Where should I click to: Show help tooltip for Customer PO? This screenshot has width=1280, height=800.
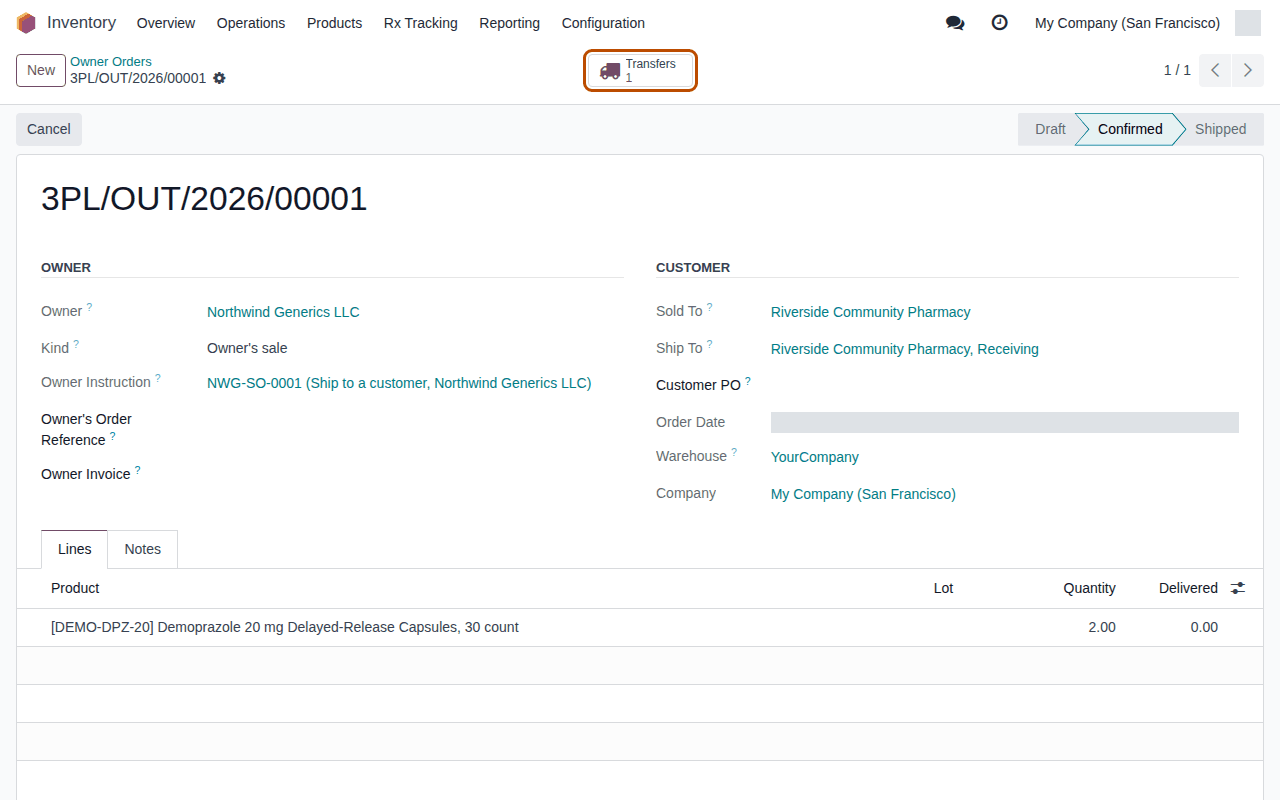pyautogui.click(x=748, y=381)
